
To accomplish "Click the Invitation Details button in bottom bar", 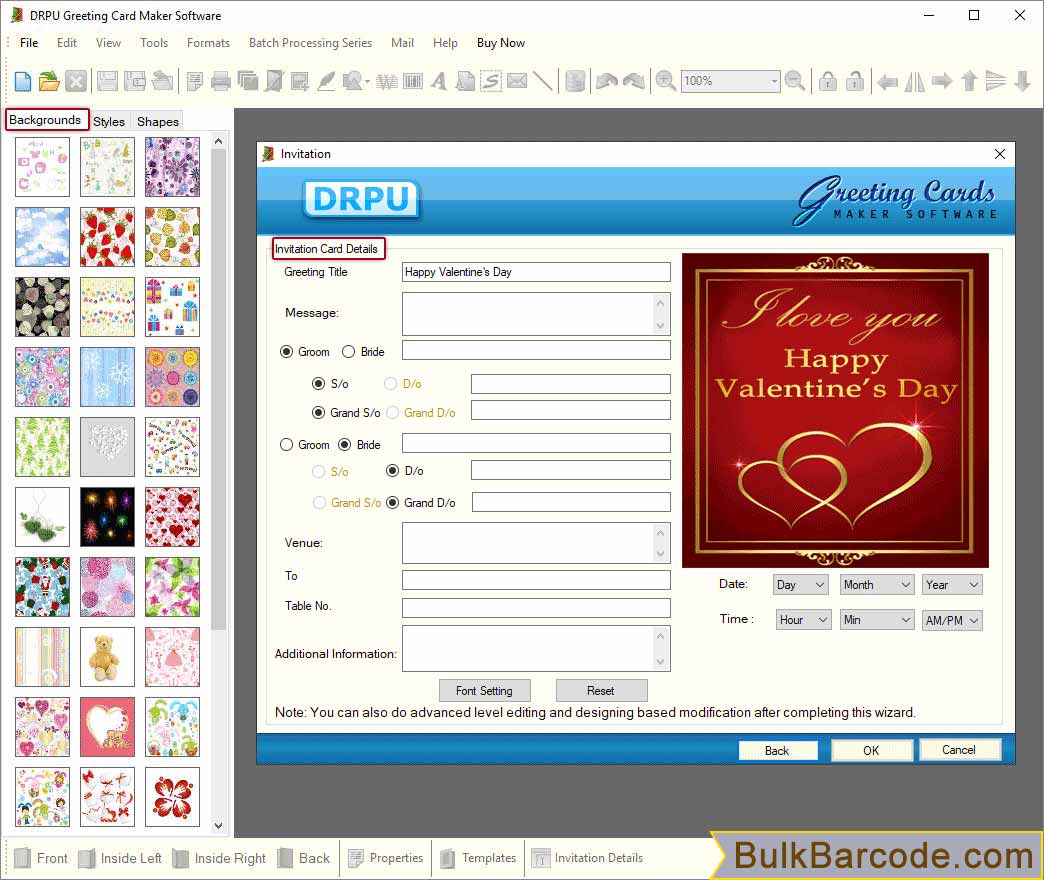I will point(588,858).
